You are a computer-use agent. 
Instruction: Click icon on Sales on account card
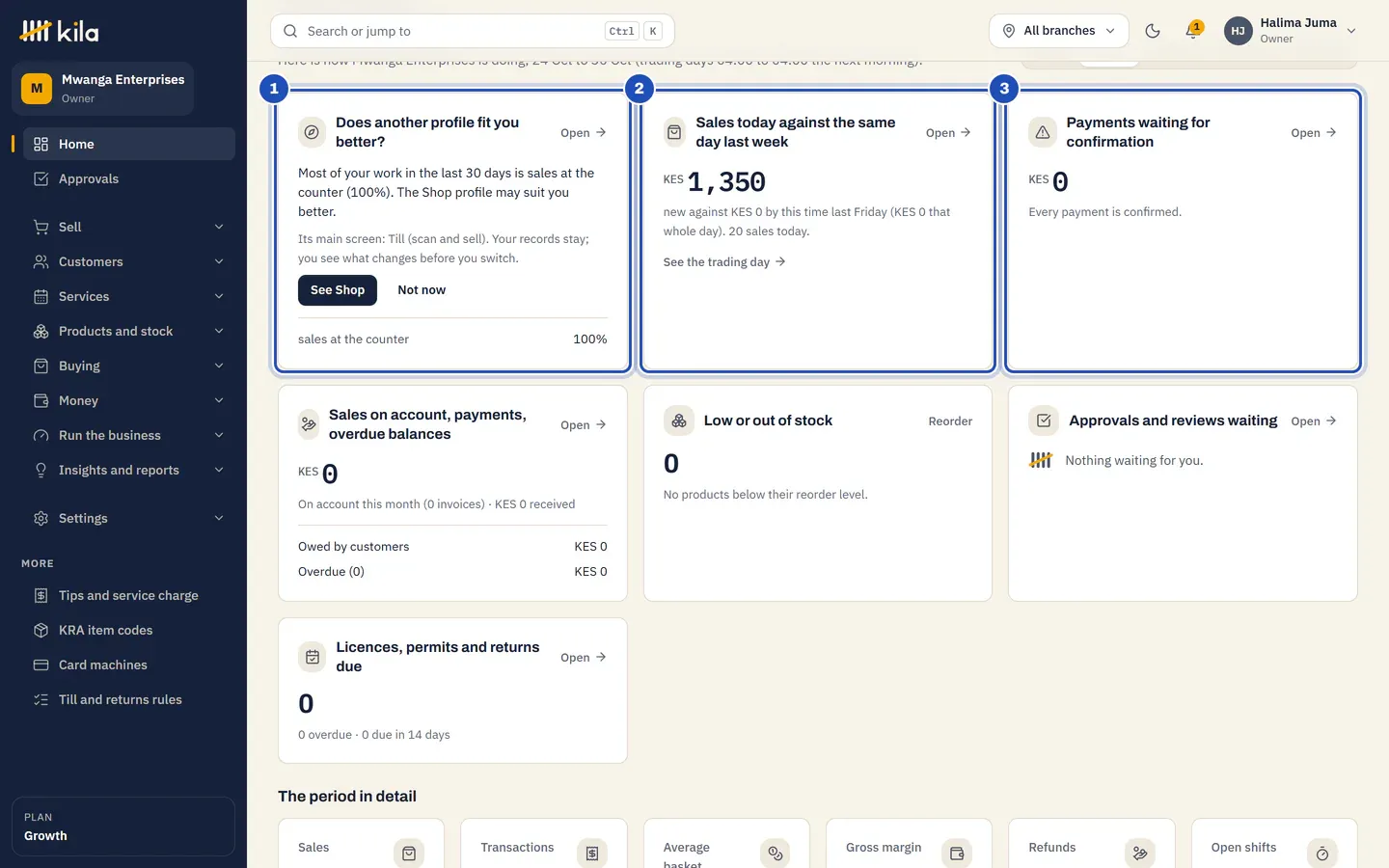[309, 424]
